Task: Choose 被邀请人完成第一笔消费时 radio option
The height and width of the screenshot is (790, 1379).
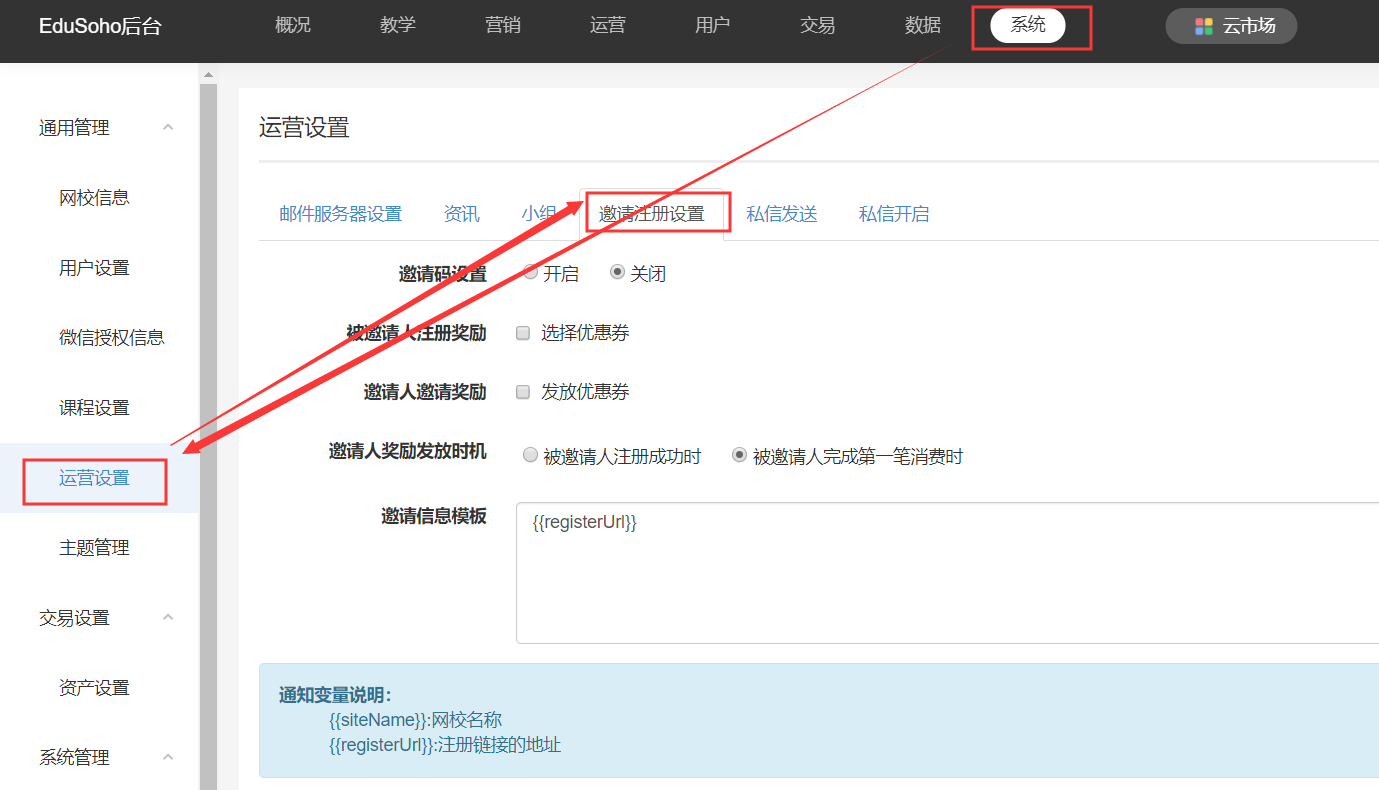Action: point(739,455)
